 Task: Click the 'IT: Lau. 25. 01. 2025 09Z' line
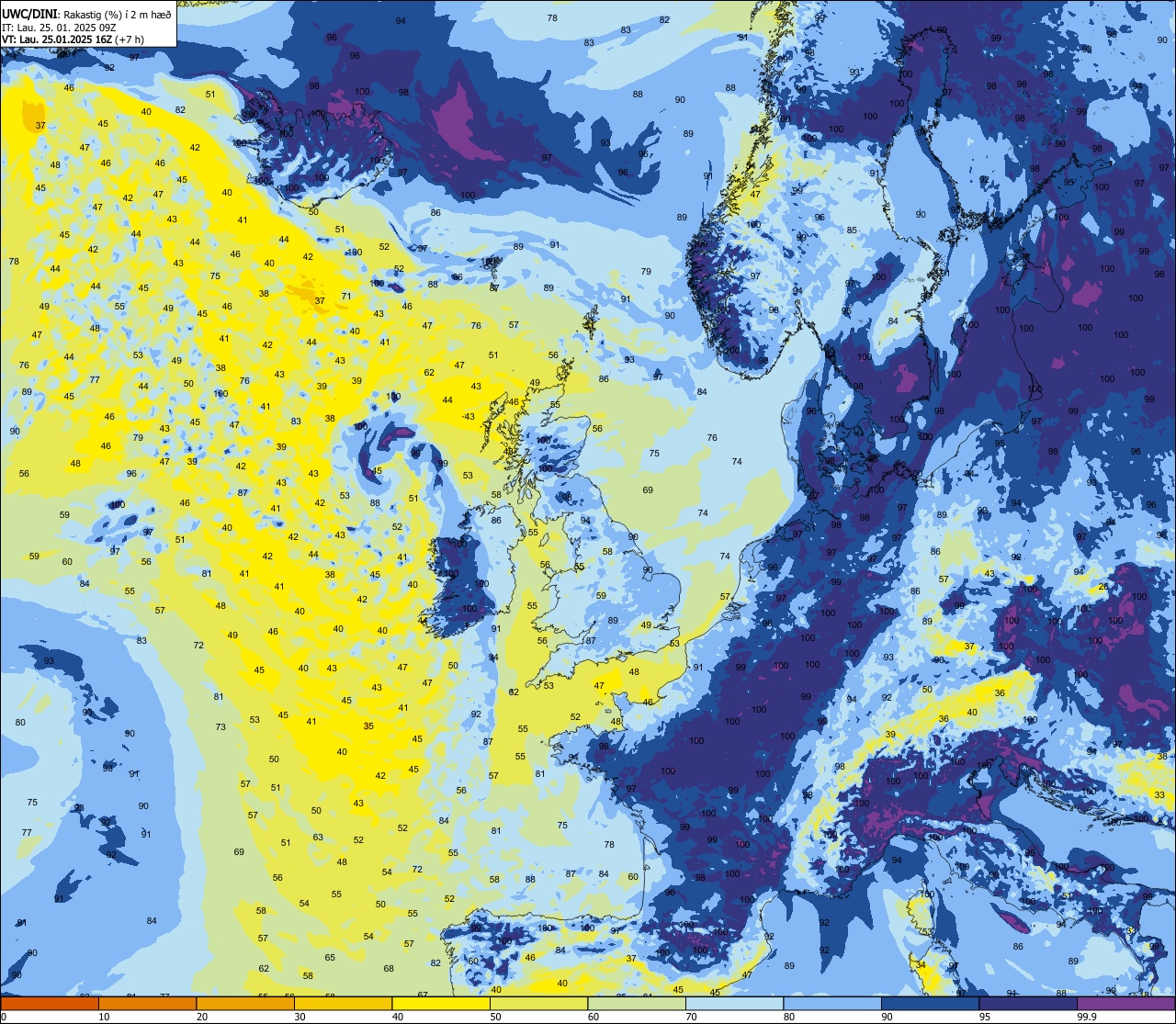pyautogui.click(x=61, y=28)
